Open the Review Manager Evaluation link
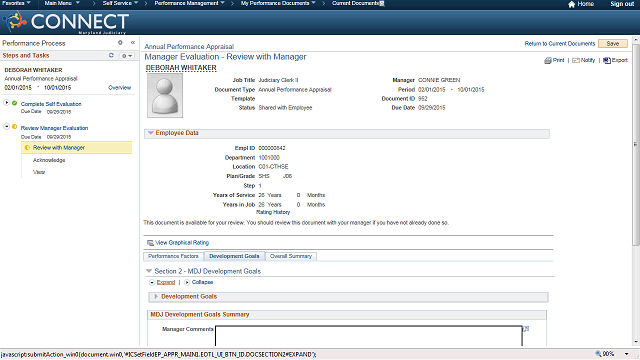Viewport: 640px width, 360px height. (x=54, y=128)
